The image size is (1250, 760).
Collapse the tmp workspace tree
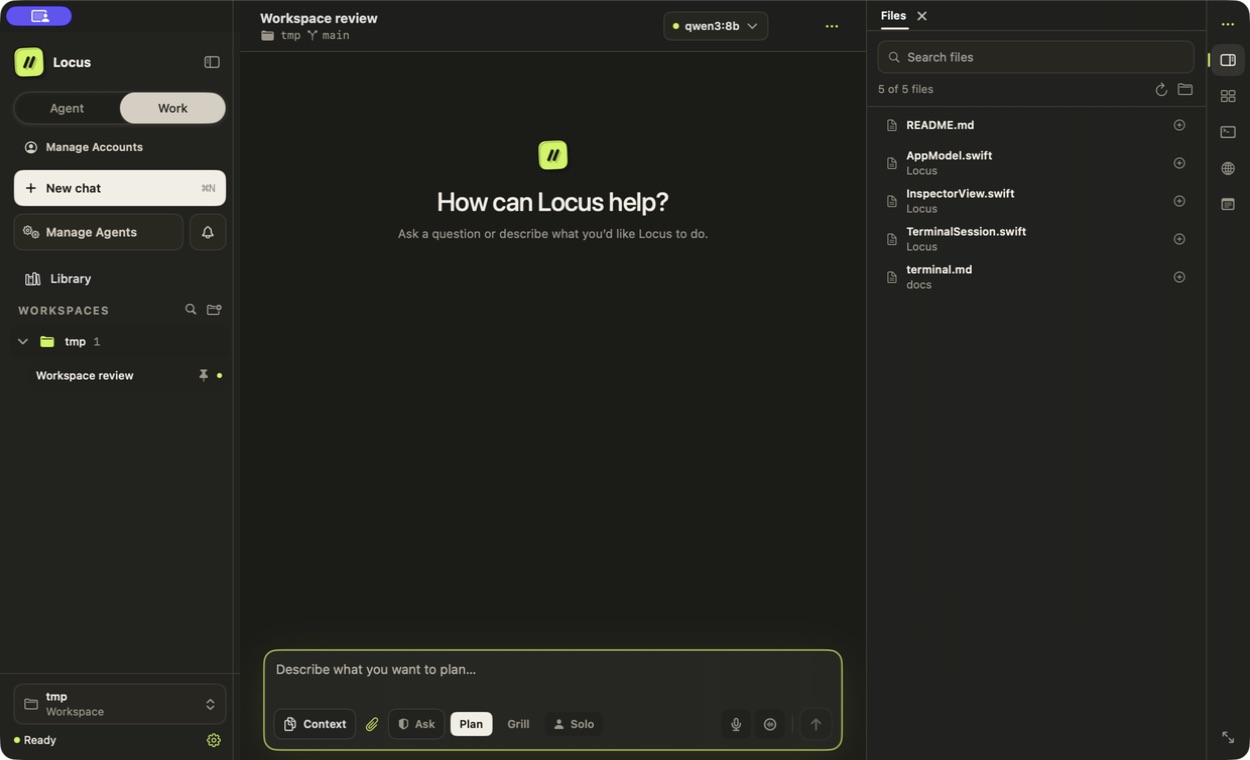(x=22, y=342)
